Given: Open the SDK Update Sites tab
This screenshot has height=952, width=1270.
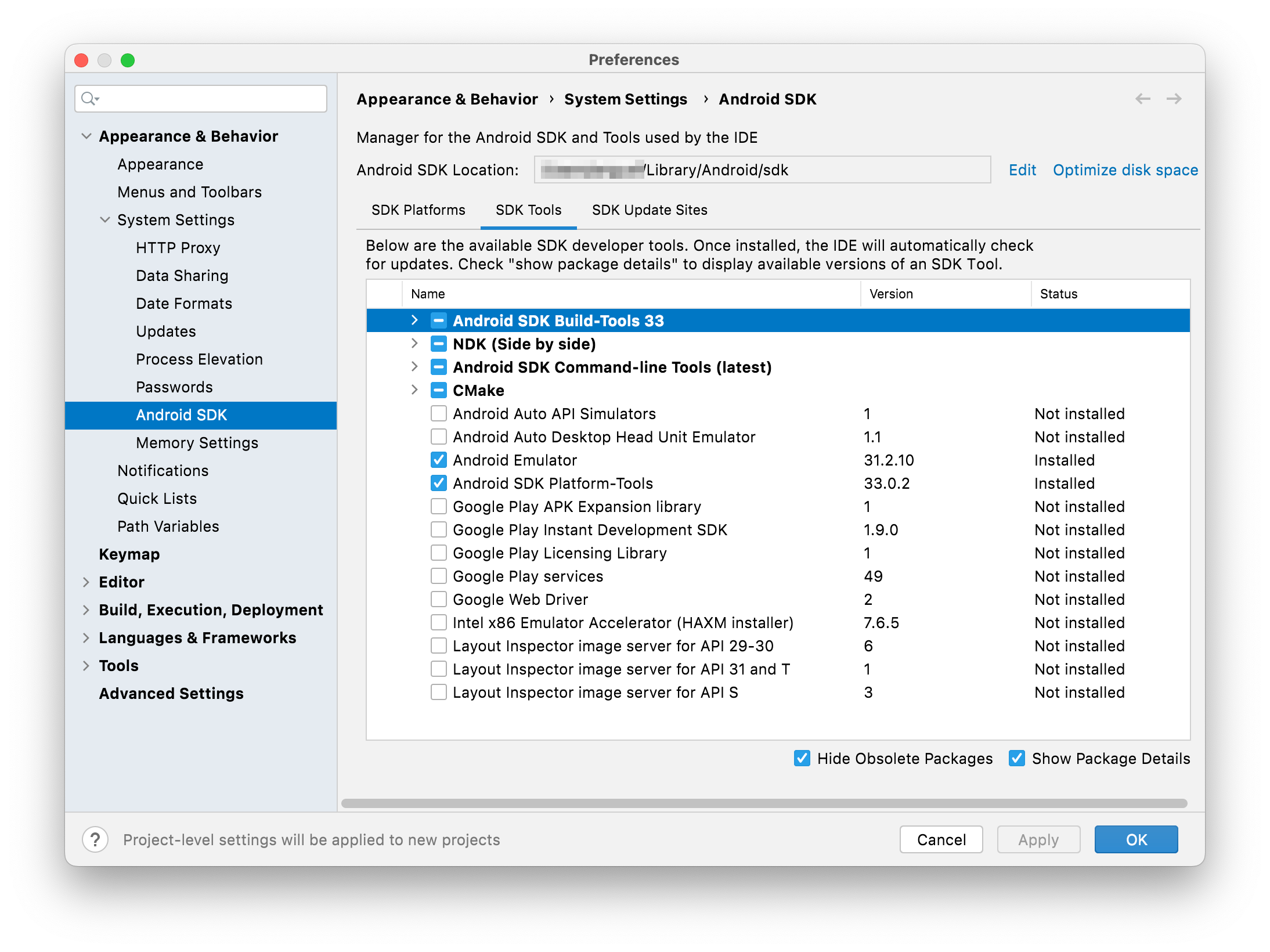Looking at the screenshot, I should [x=650, y=210].
